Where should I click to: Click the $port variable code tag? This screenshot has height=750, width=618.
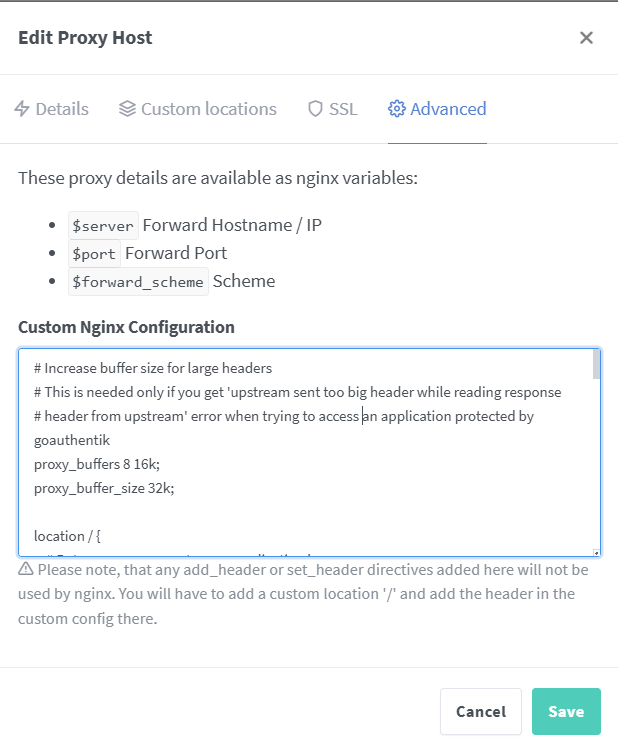(x=94, y=253)
